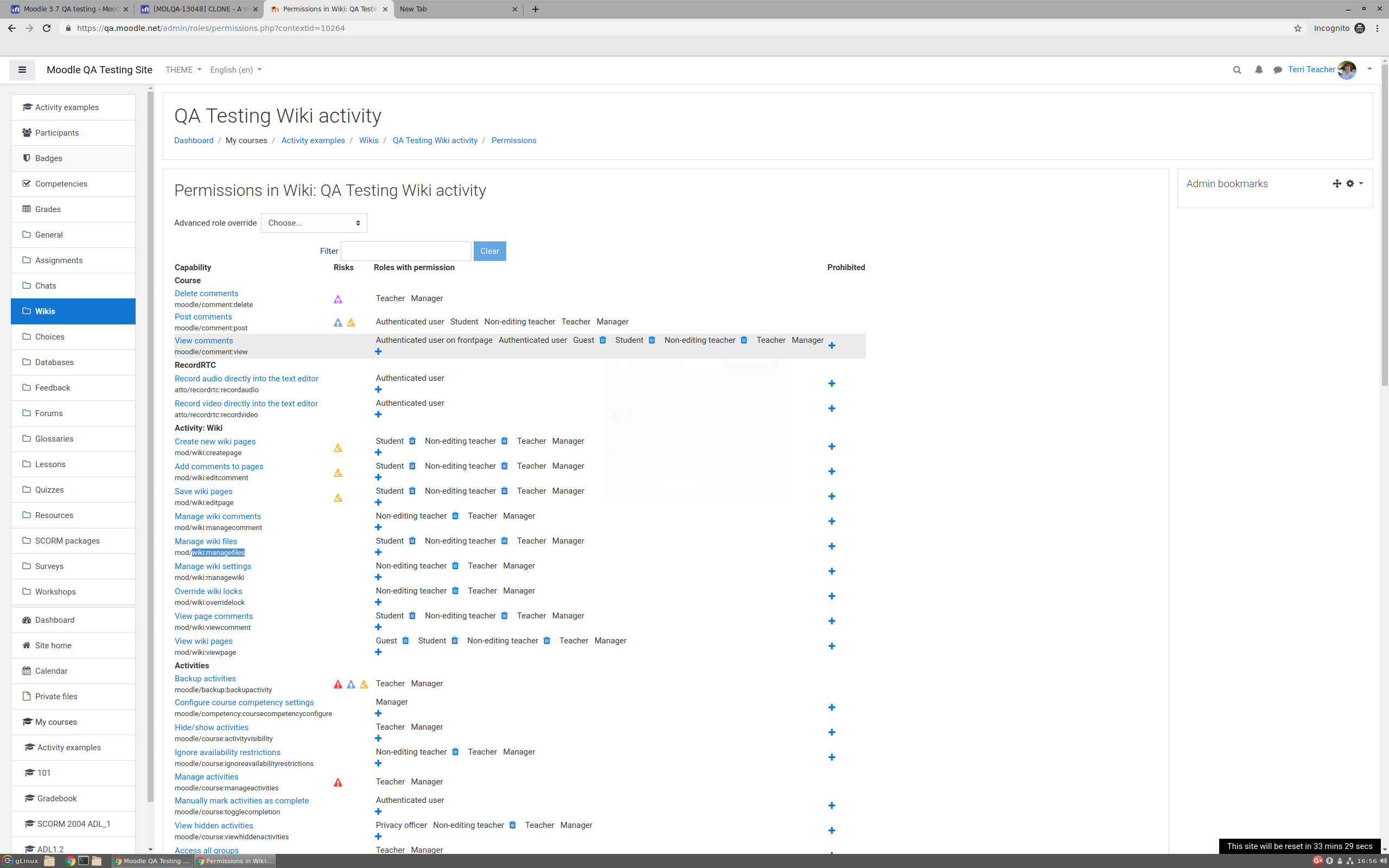Switch to Moodle QA Testing taskbar window
Viewport: 1389px width, 868px height.
point(152,860)
